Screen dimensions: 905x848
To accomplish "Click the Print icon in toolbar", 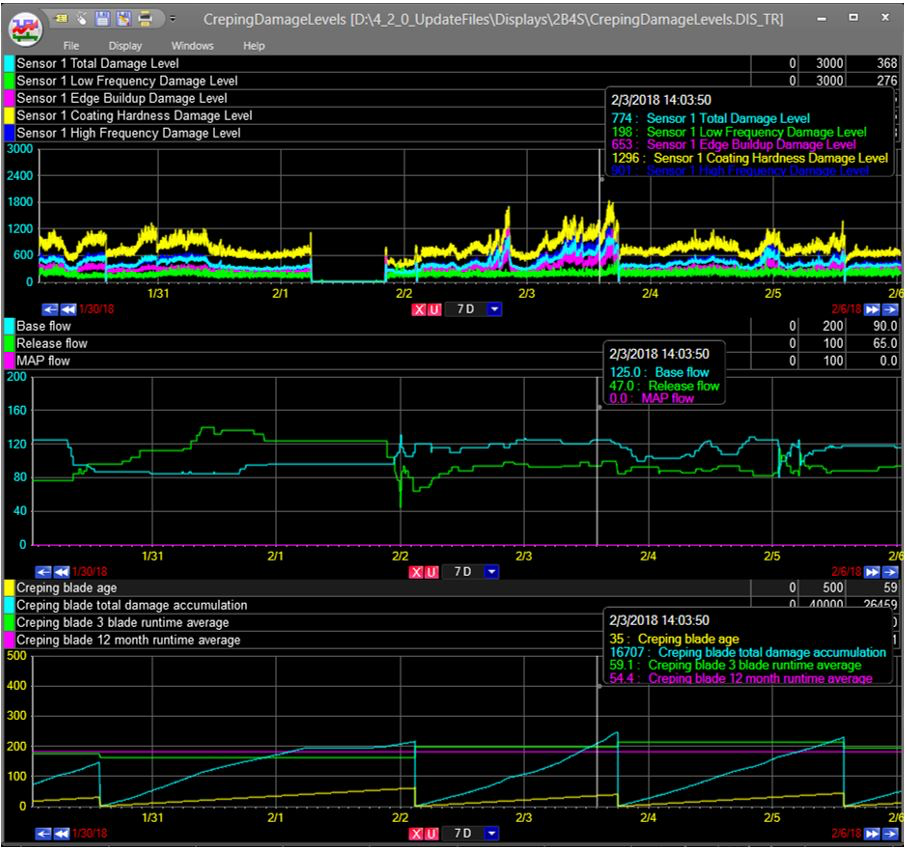I will pyautogui.click(x=145, y=18).
